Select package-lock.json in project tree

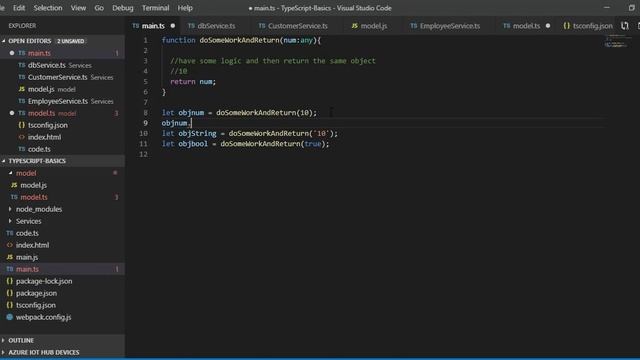tap(62, 281)
